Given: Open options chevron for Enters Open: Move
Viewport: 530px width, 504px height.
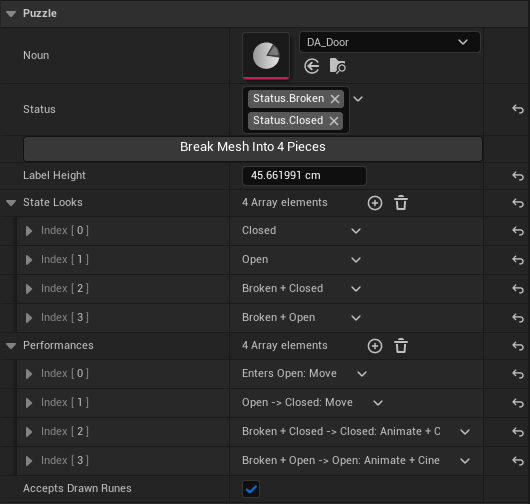Looking at the screenshot, I should click(x=362, y=374).
